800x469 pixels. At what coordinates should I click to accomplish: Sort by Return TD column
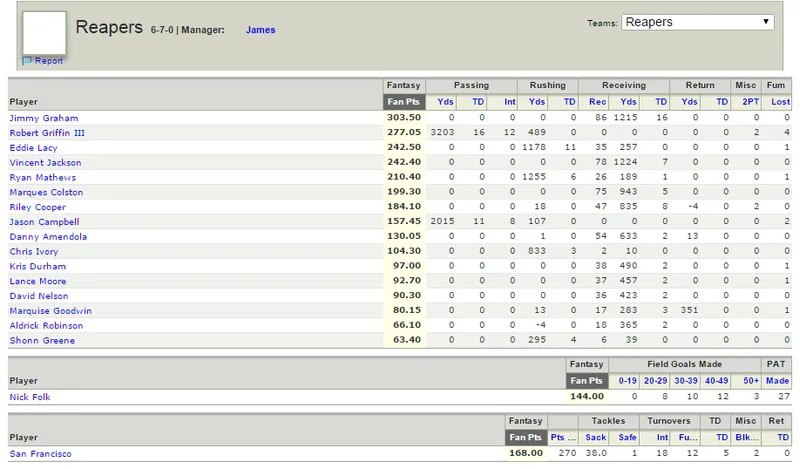point(722,102)
